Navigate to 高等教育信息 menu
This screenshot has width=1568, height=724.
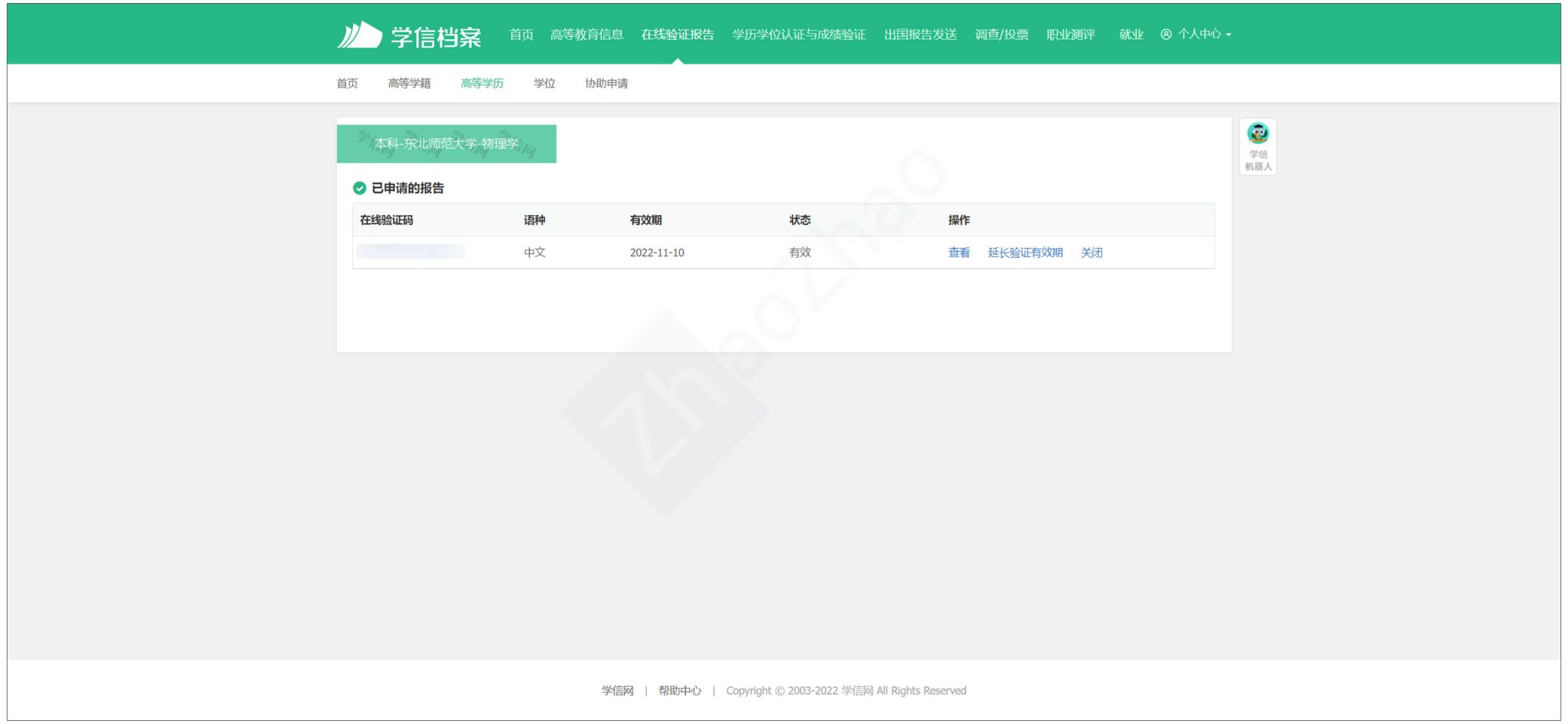586,34
